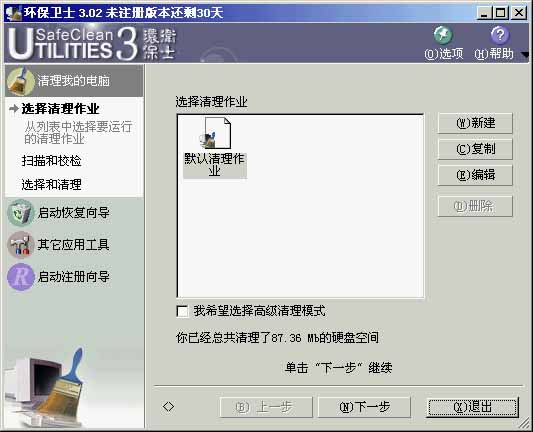This screenshot has width=533, height=432.
Task: Click the (E)编辑 button
Action: [x=475, y=175]
